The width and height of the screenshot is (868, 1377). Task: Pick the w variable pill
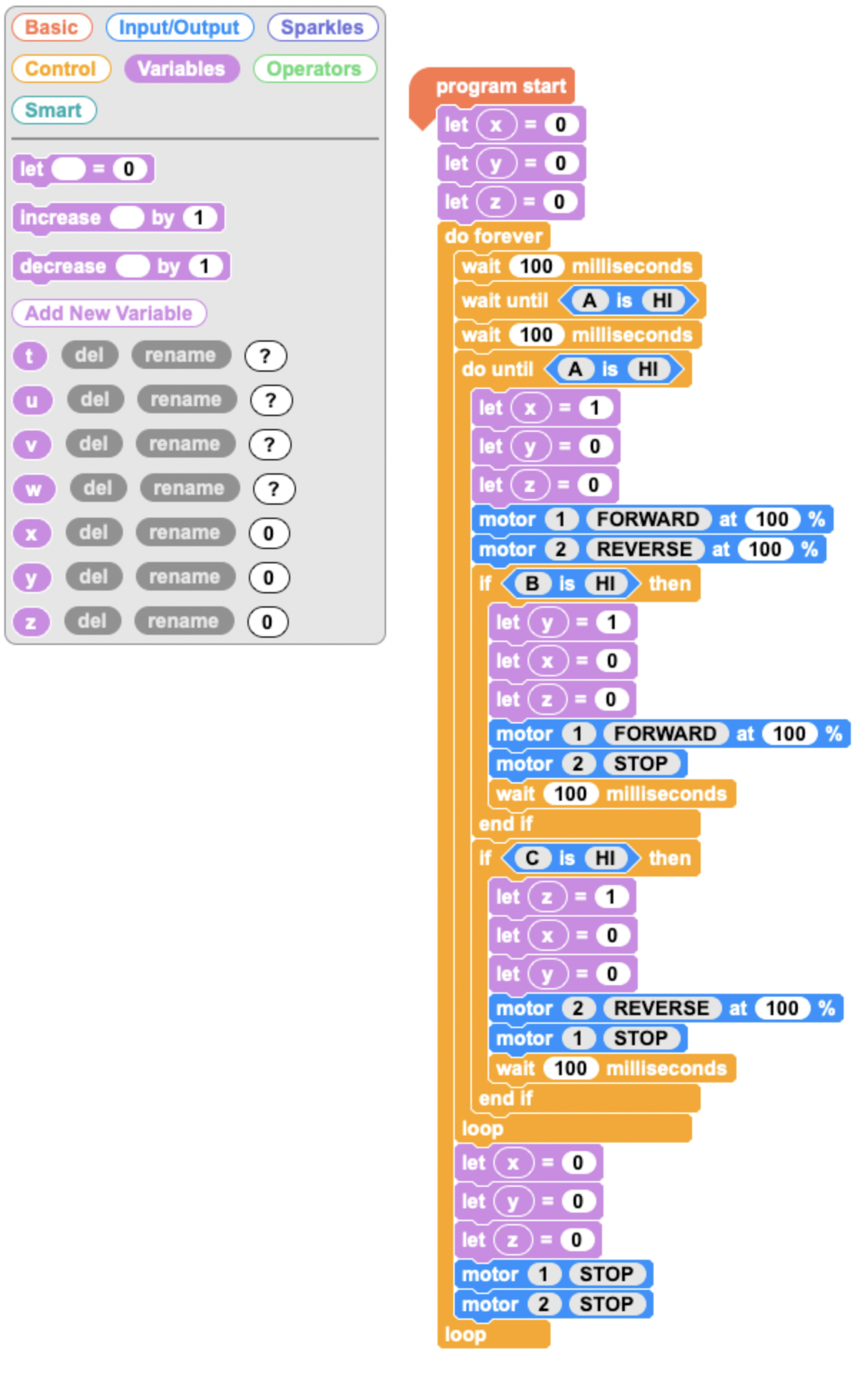pyautogui.click(x=34, y=488)
